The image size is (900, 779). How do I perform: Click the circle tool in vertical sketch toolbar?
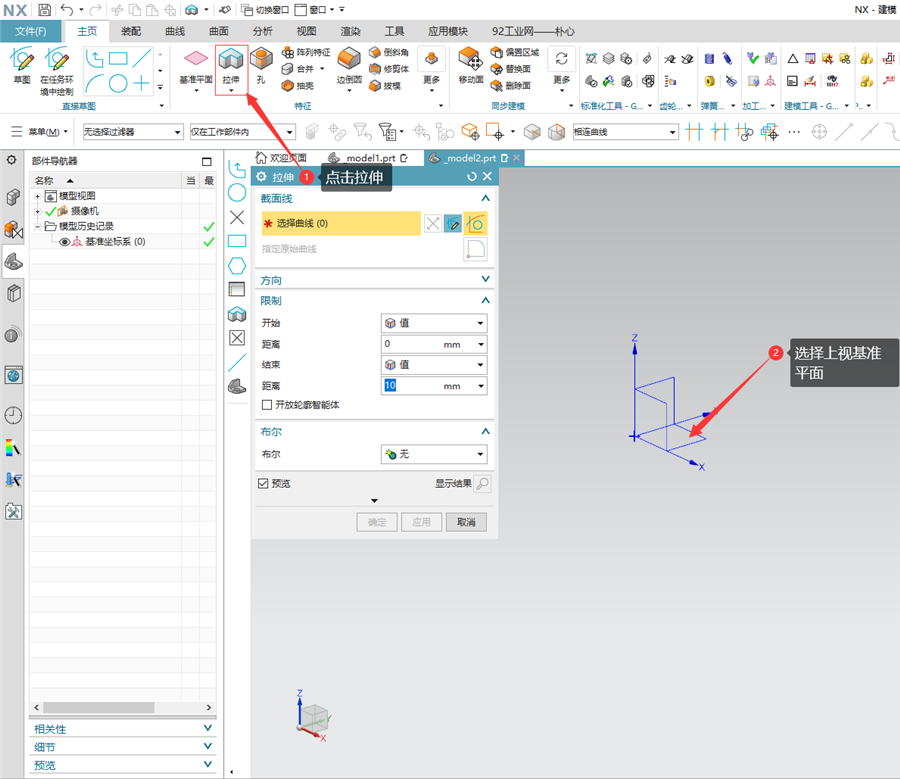237,193
